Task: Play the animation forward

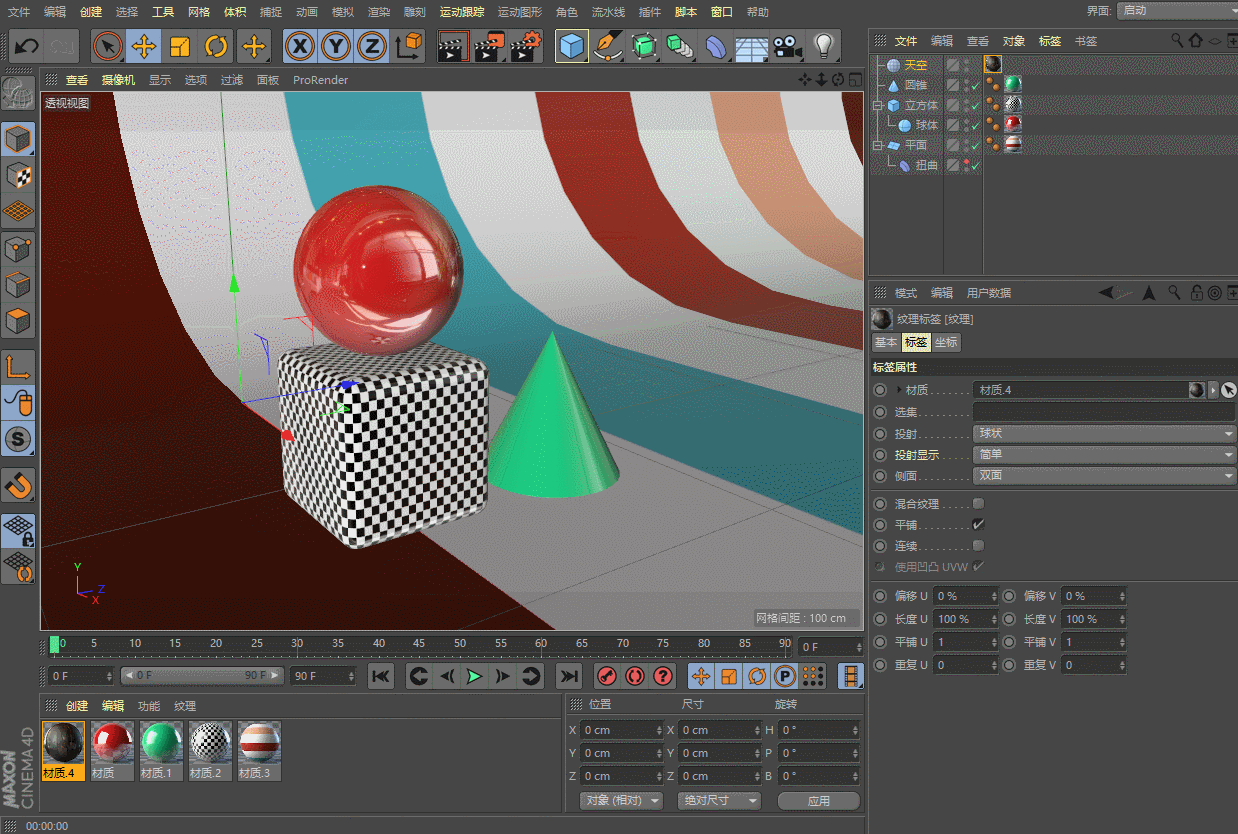Action: click(474, 676)
